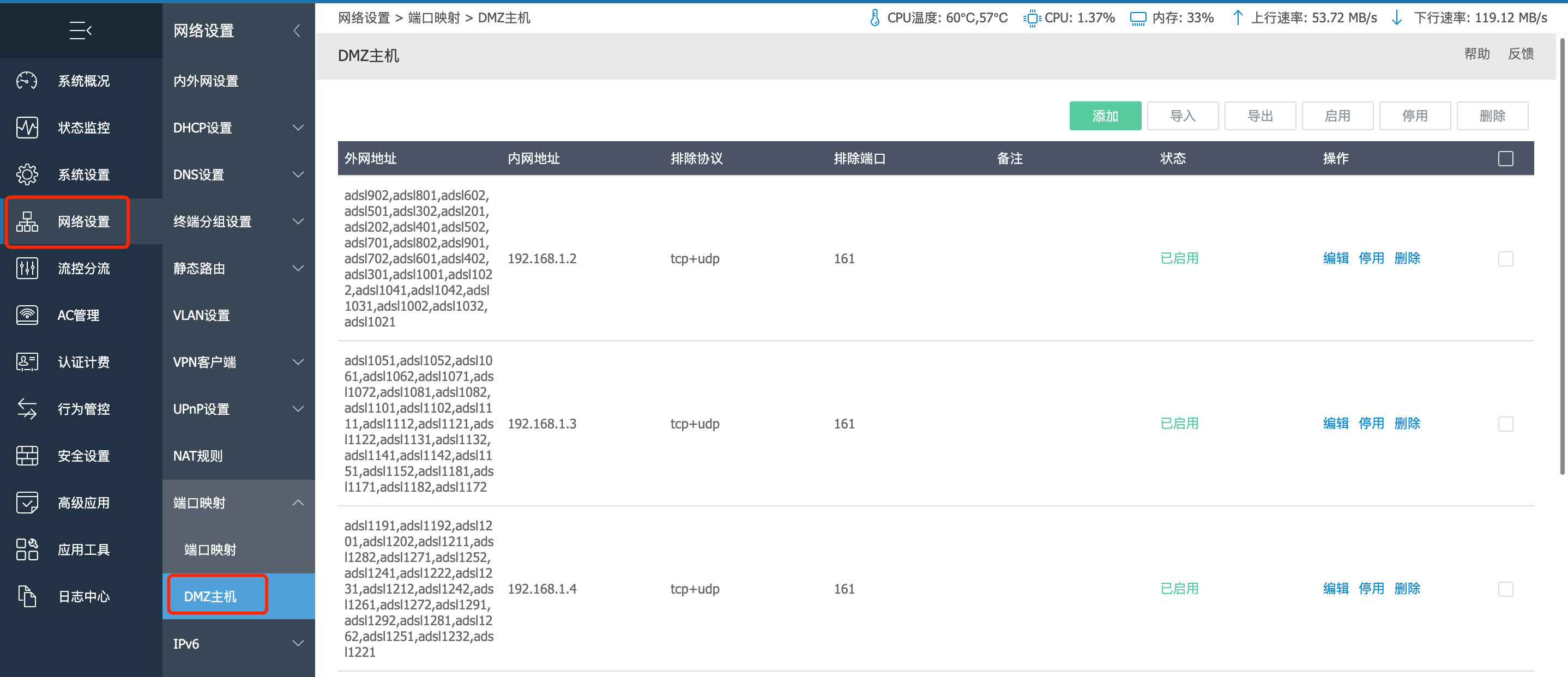This screenshot has width=1568, height=677.
Task: Click the sidebar collapse hamburger icon
Action: pos(80,30)
